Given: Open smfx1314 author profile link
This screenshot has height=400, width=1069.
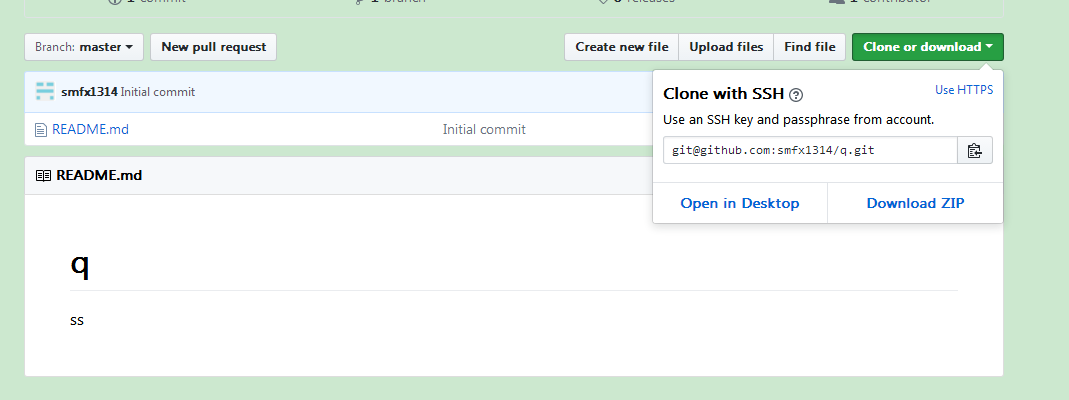Looking at the screenshot, I should [89, 92].
